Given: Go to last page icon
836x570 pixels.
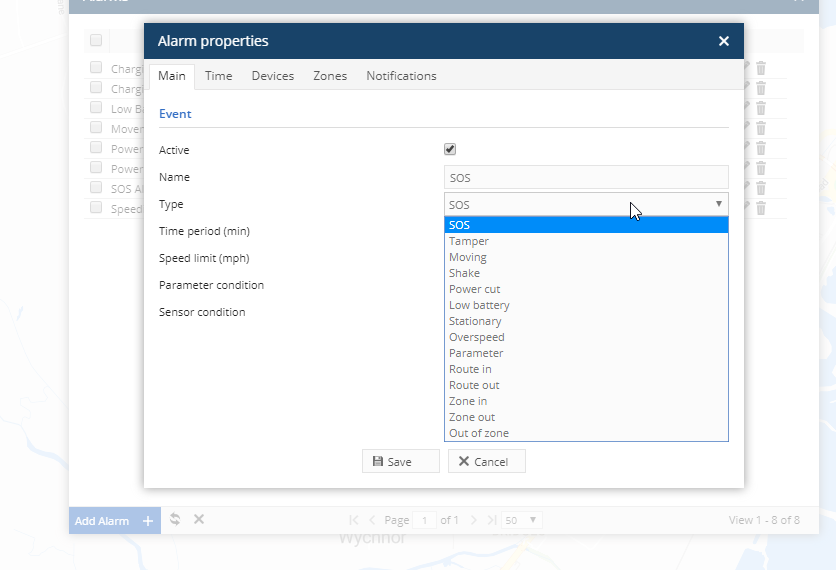Looking at the screenshot, I should point(492,520).
